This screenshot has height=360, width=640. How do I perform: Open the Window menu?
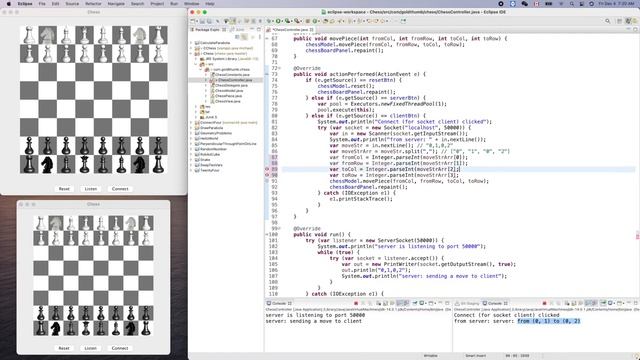coord(191,4)
